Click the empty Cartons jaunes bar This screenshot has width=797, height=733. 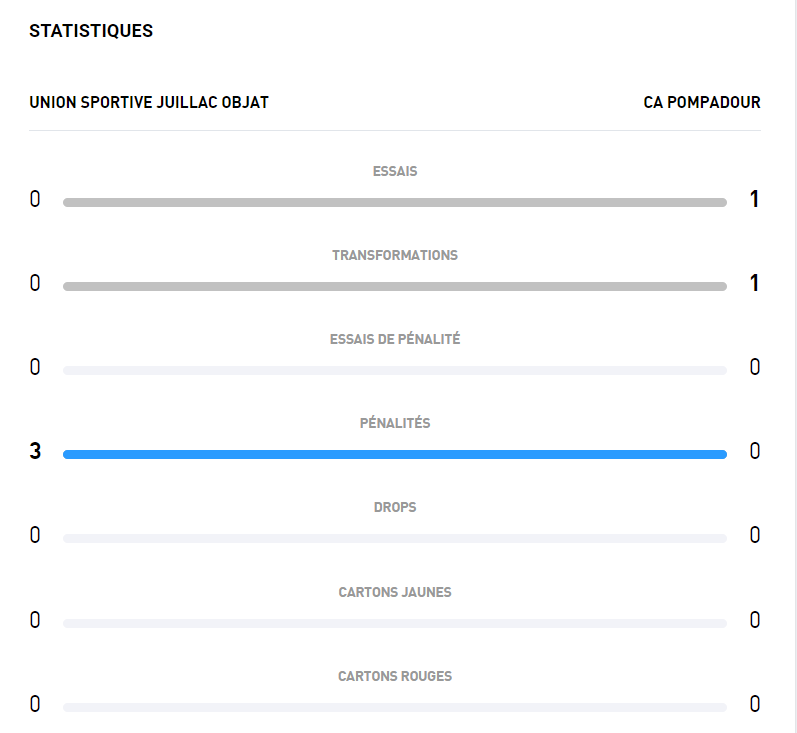click(394, 623)
